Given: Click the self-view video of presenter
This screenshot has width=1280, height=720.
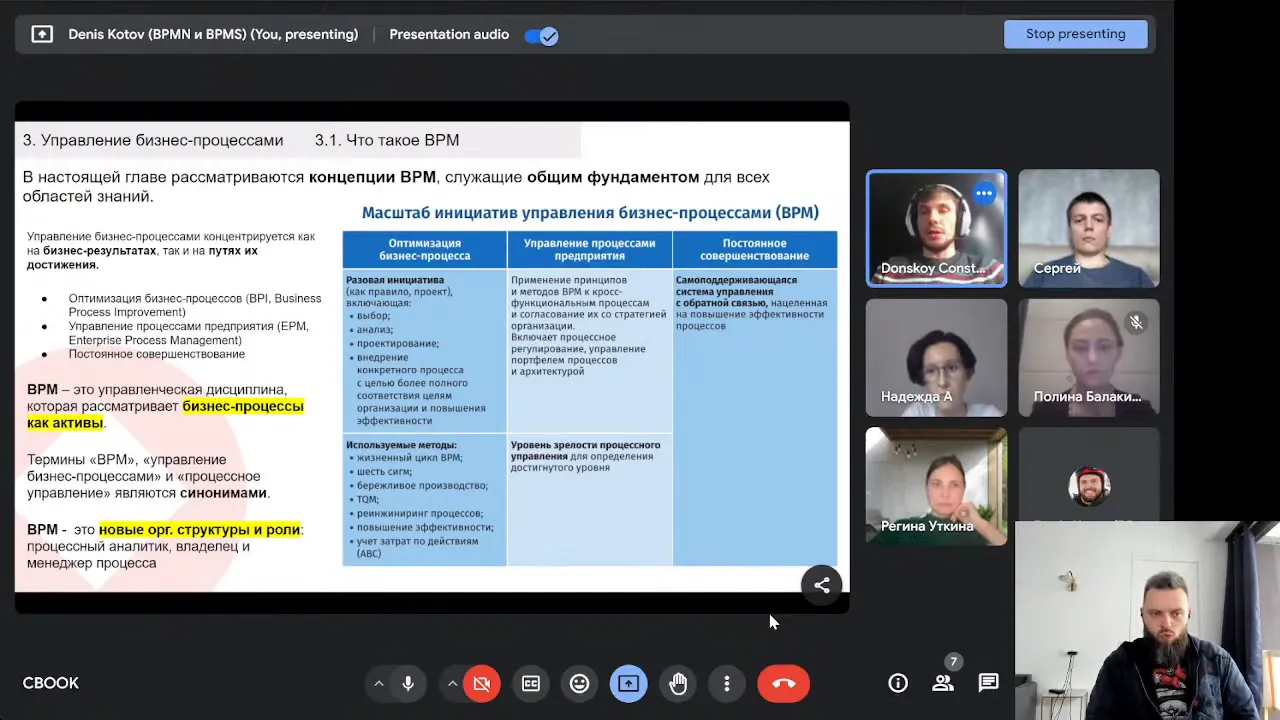Looking at the screenshot, I should [x=1147, y=620].
